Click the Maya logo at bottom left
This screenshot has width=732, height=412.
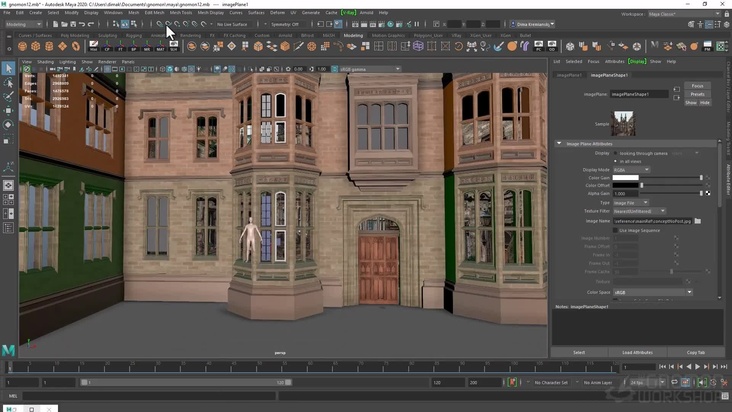pos(8,350)
